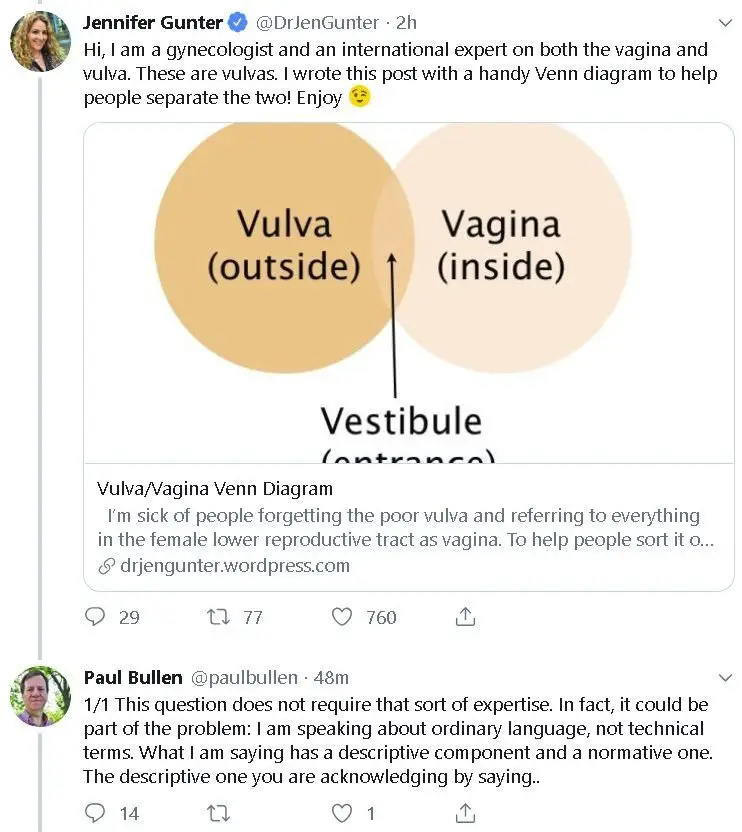Image resolution: width=742 pixels, height=832 pixels.
Task: Open Jennifer Gunter's profile picture
Action: pos(40,41)
